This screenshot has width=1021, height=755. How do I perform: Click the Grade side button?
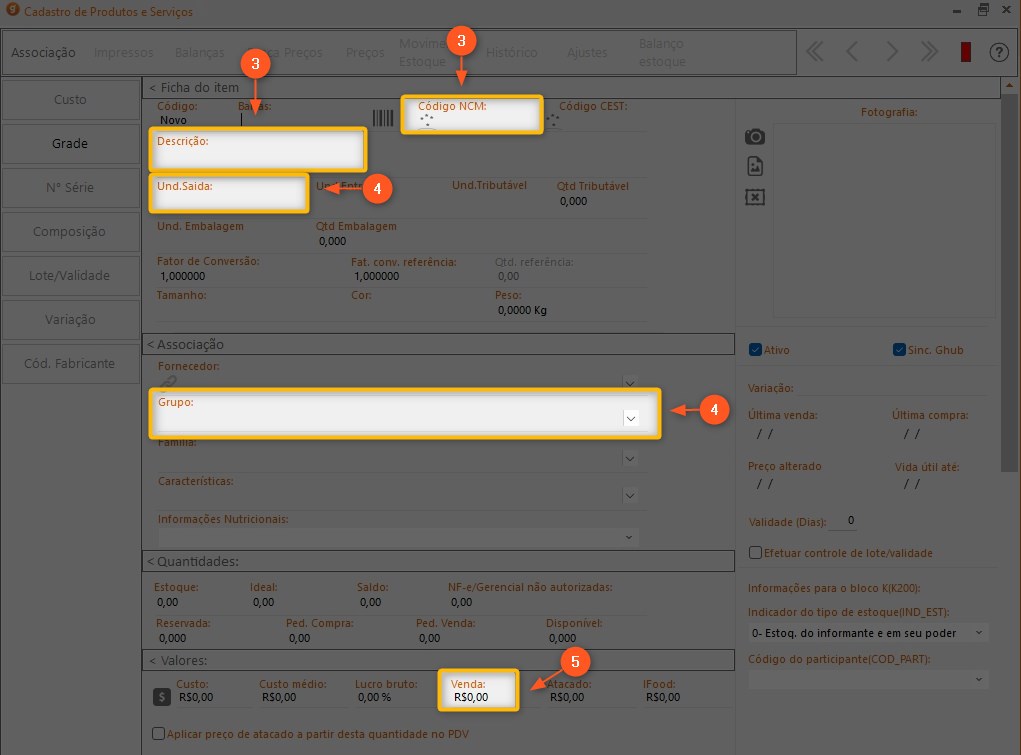click(70, 144)
